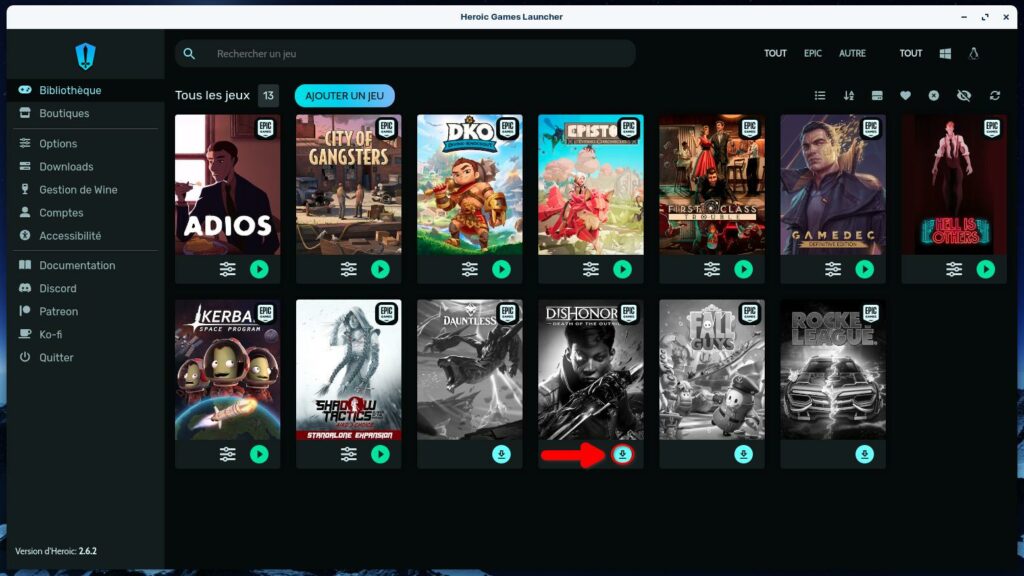Toggle favorites-only heart filter
This screenshot has height=576, width=1024.
905,96
